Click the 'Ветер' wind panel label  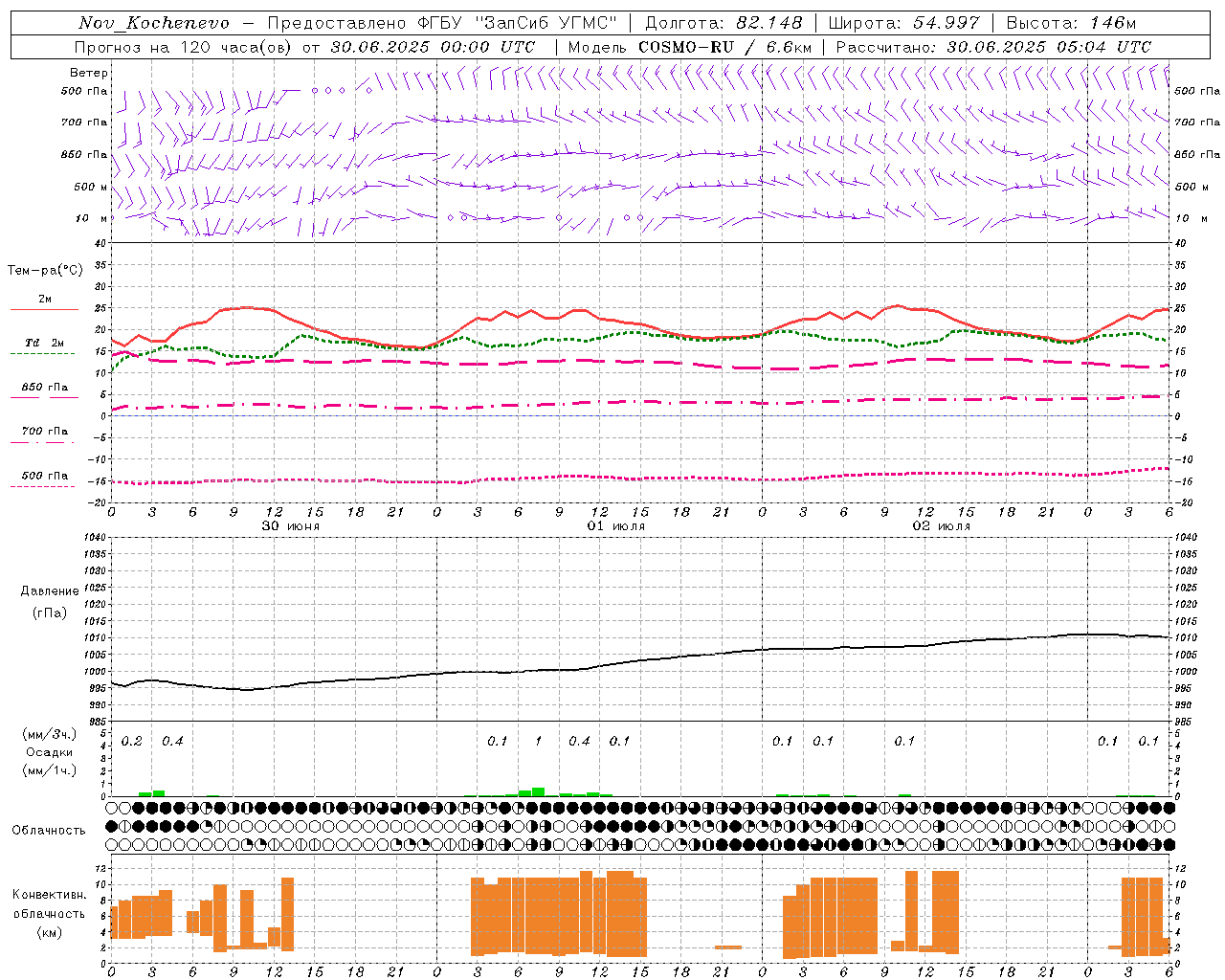[89, 73]
